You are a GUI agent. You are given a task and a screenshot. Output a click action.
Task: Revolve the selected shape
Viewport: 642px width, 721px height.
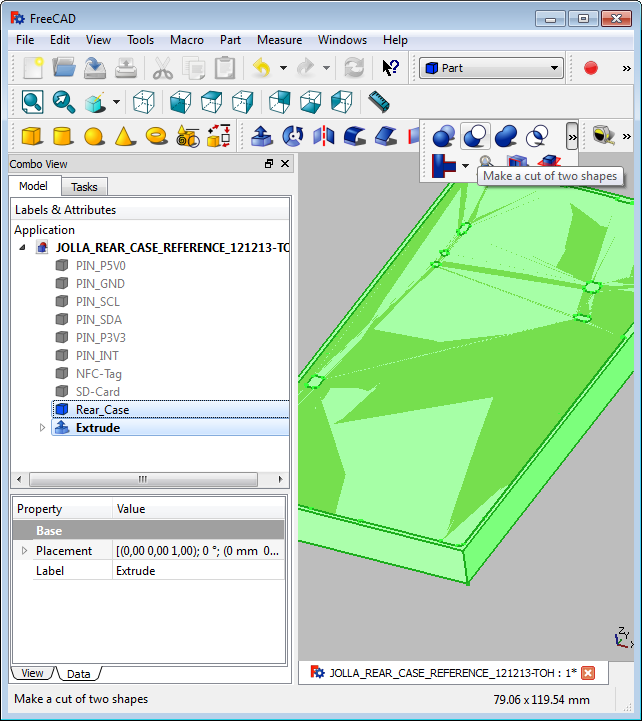(x=293, y=136)
